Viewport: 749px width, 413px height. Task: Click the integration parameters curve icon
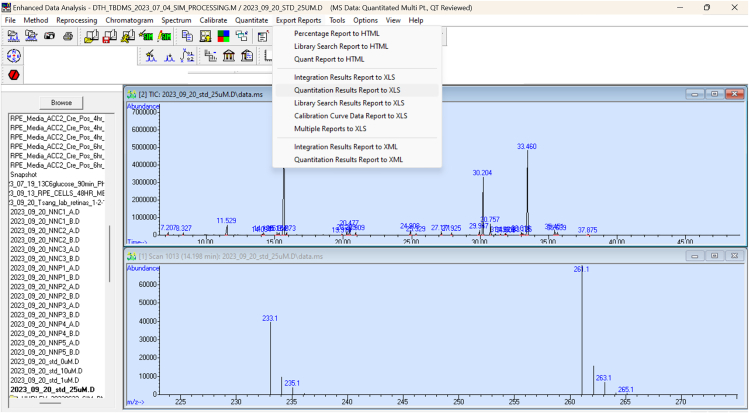click(187, 56)
